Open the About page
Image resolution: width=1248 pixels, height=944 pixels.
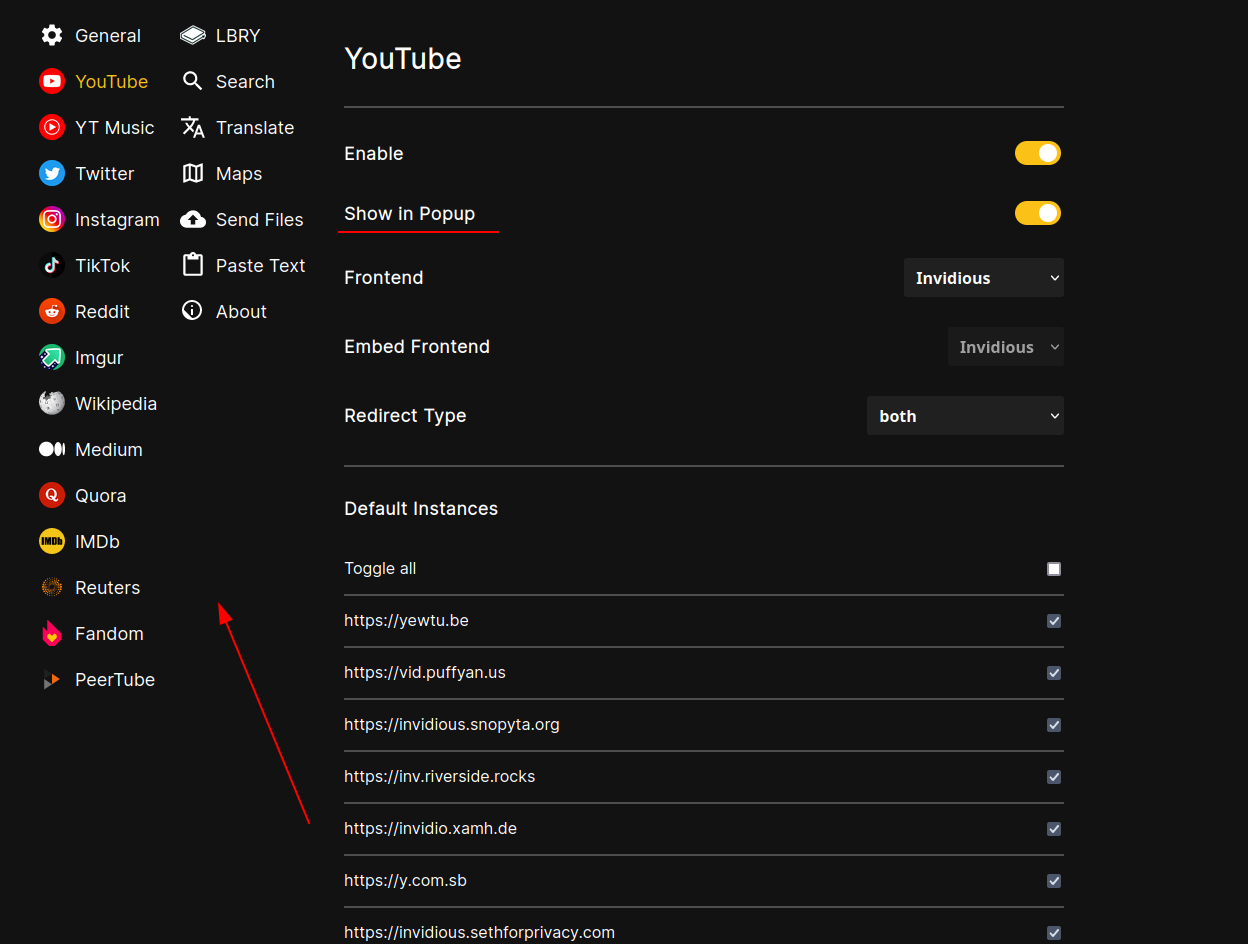coord(241,311)
